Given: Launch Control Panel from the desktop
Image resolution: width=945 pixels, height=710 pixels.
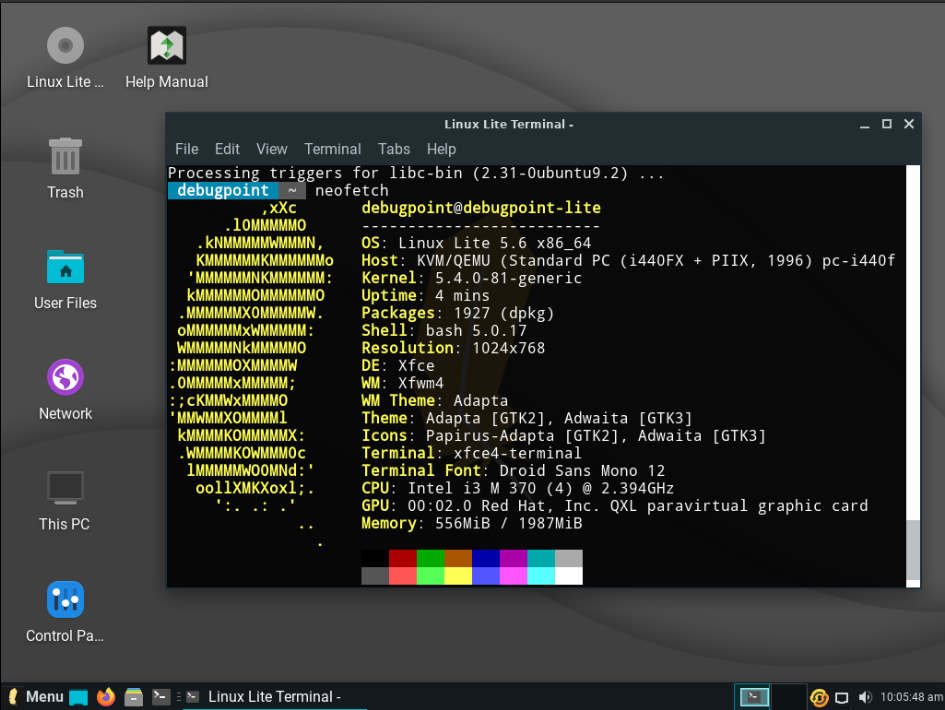Looking at the screenshot, I should click(x=64, y=598).
